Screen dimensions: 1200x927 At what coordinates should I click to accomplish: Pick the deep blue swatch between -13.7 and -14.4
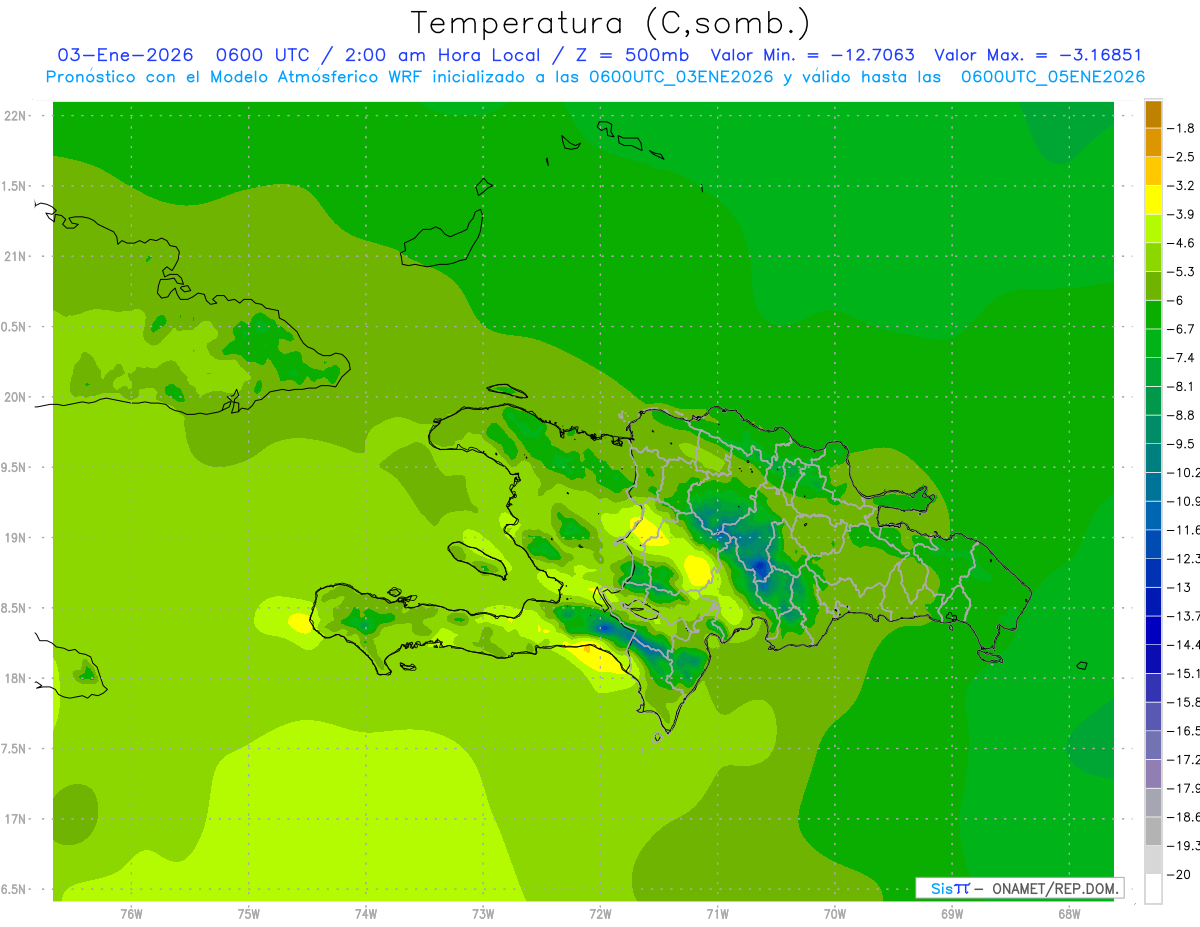(1153, 630)
